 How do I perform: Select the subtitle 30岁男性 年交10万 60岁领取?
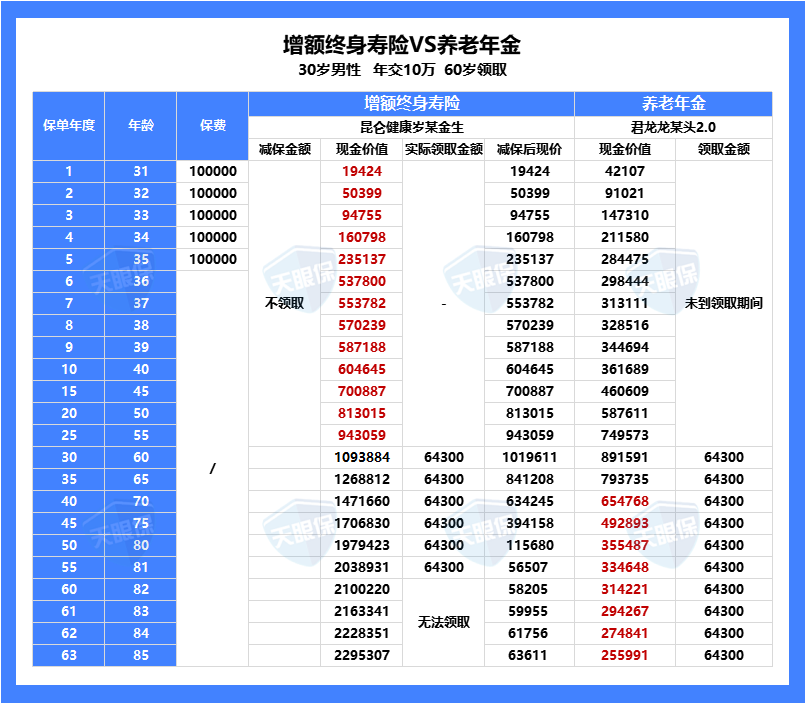click(402, 69)
